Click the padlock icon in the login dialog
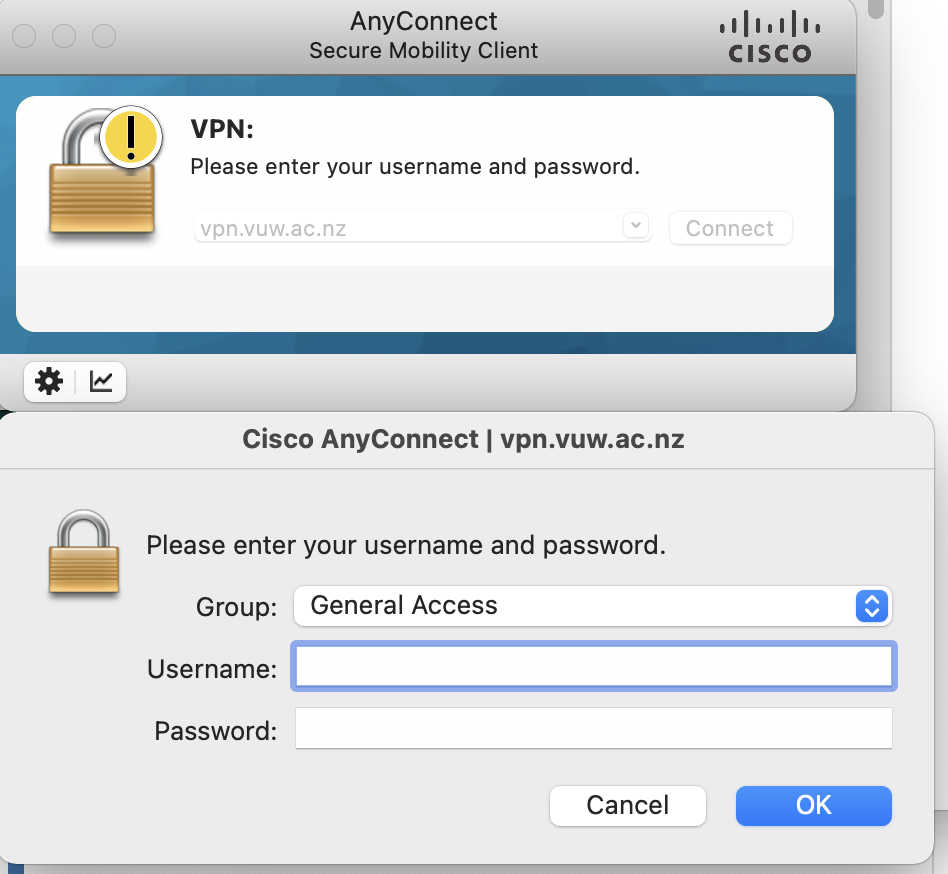 pos(84,553)
